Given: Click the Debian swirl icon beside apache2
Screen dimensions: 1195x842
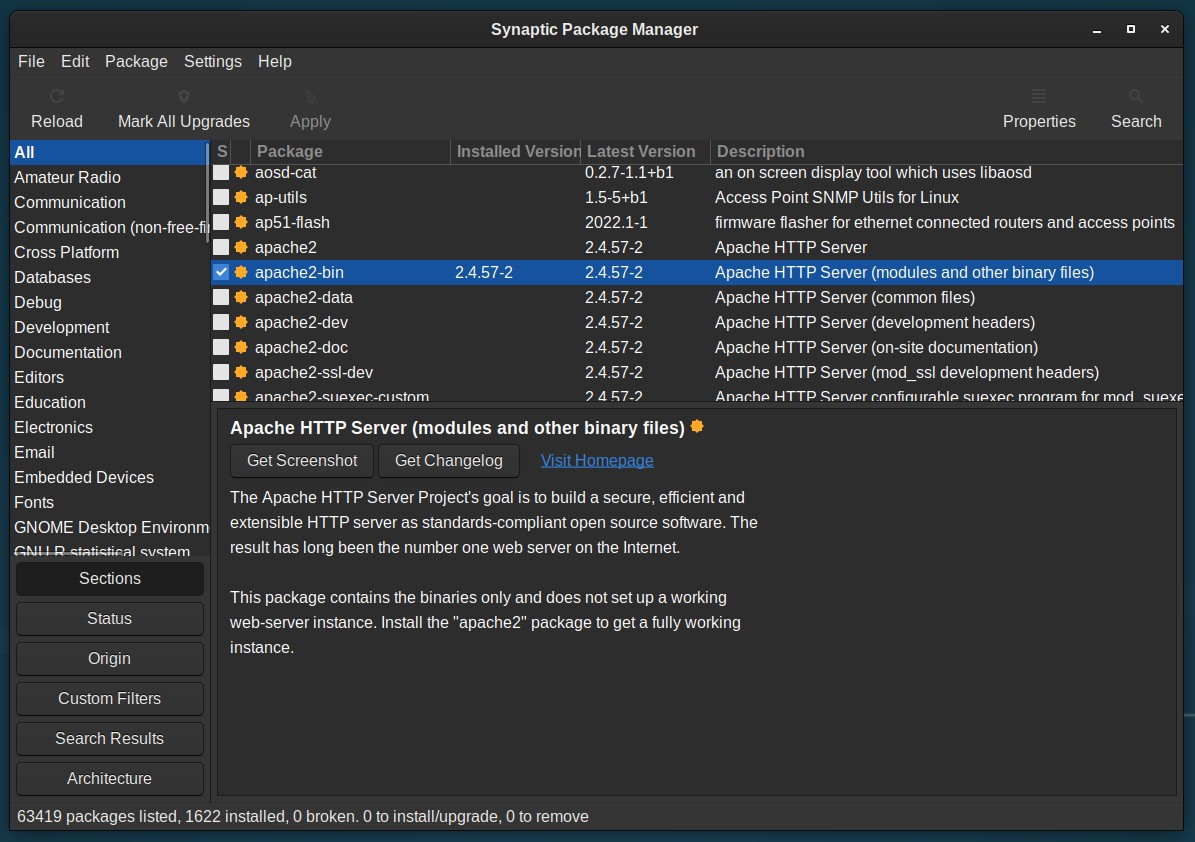Looking at the screenshot, I should point(241,247).
